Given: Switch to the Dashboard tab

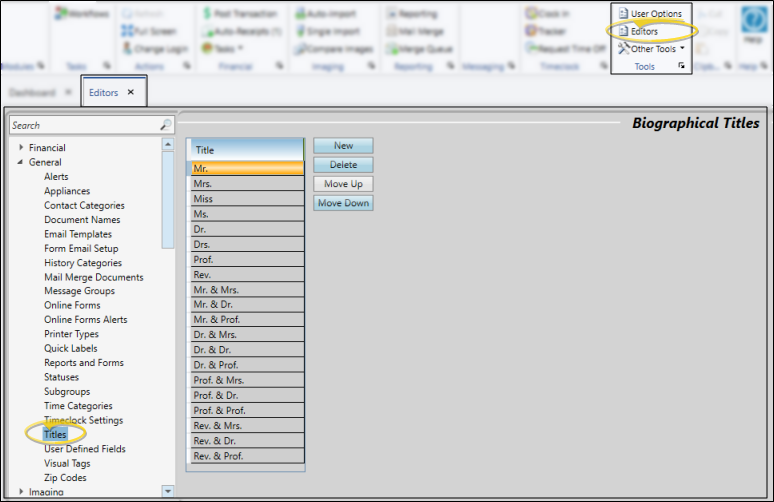Looking at the screenshot, I should coord(32,92).
